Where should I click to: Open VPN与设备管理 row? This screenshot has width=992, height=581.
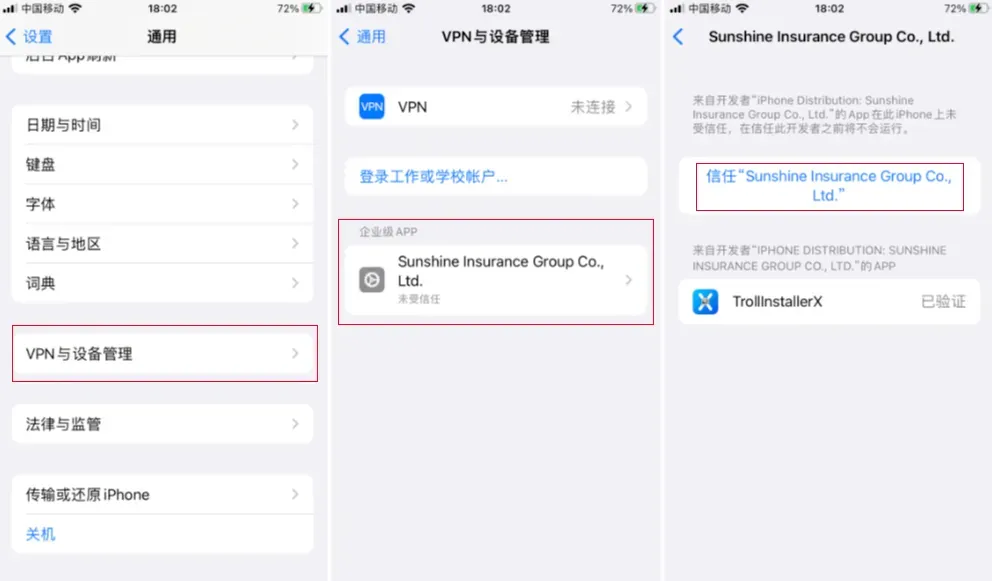tap(163, 354)
